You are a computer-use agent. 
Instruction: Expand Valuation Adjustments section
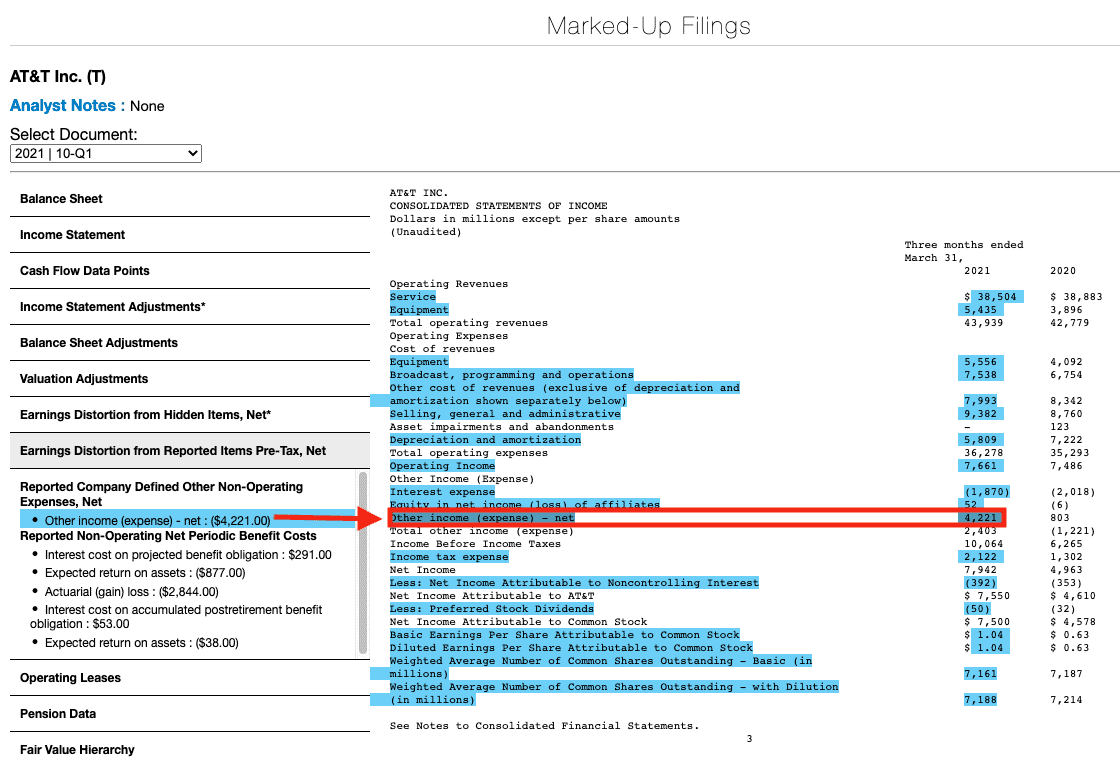[189, 379]
